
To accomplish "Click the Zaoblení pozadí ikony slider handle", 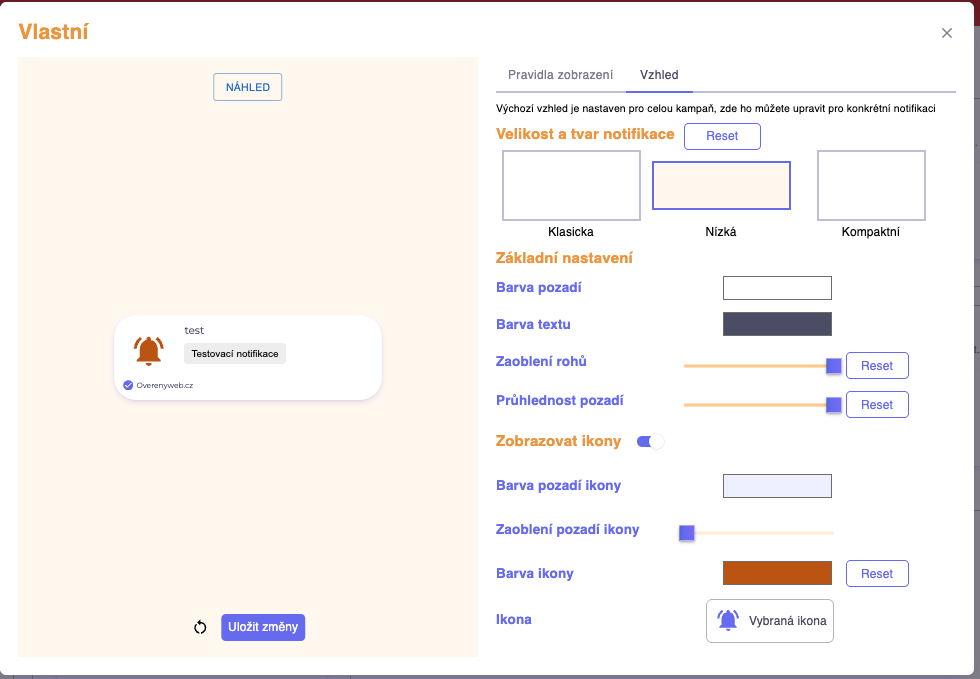I will [687, 533].
